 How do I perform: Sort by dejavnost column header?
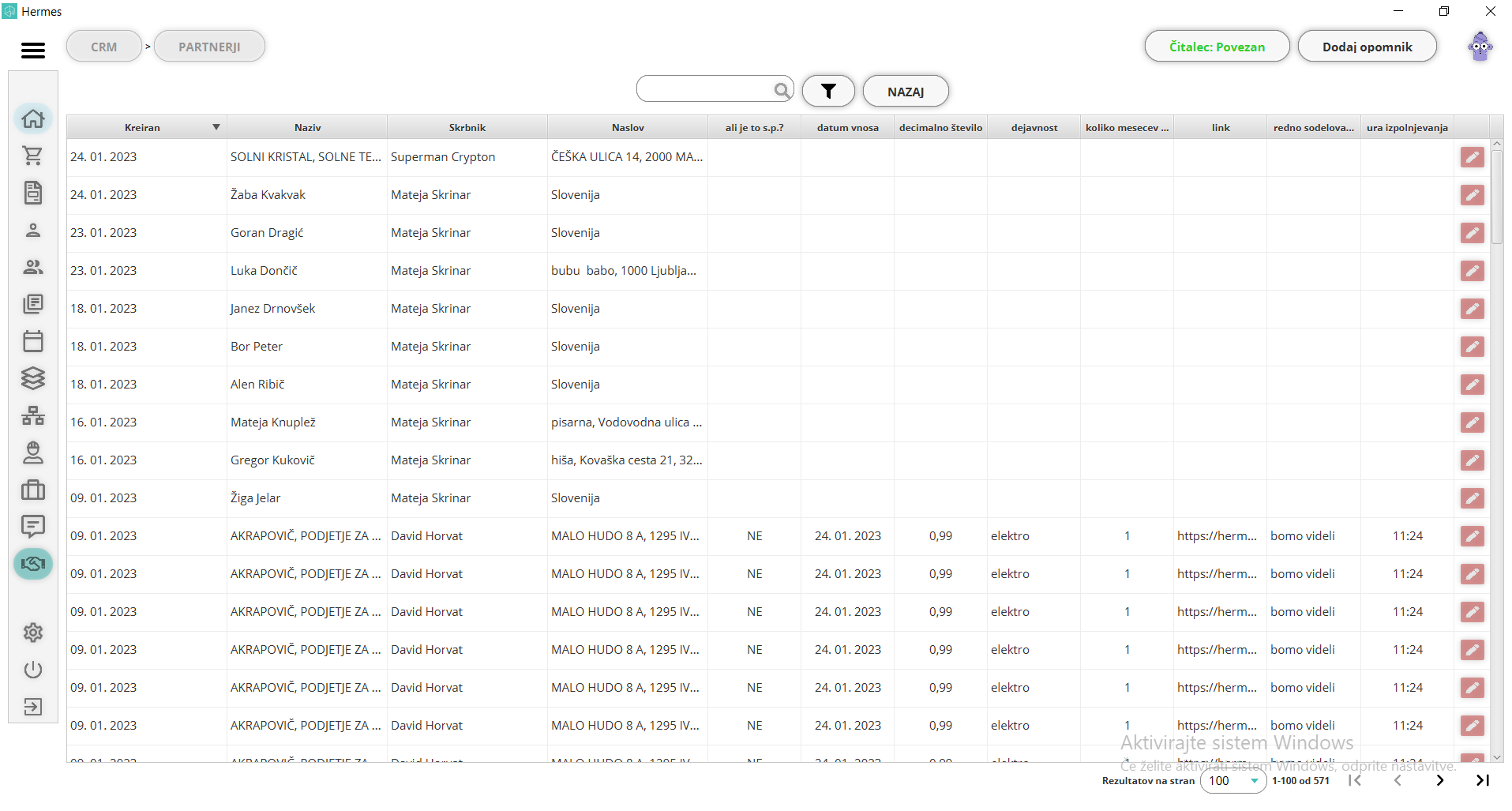(x=1034, y=127)
